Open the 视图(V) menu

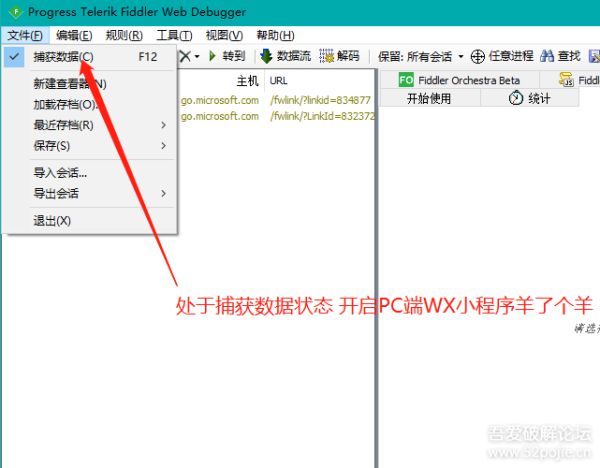point(224,36)
